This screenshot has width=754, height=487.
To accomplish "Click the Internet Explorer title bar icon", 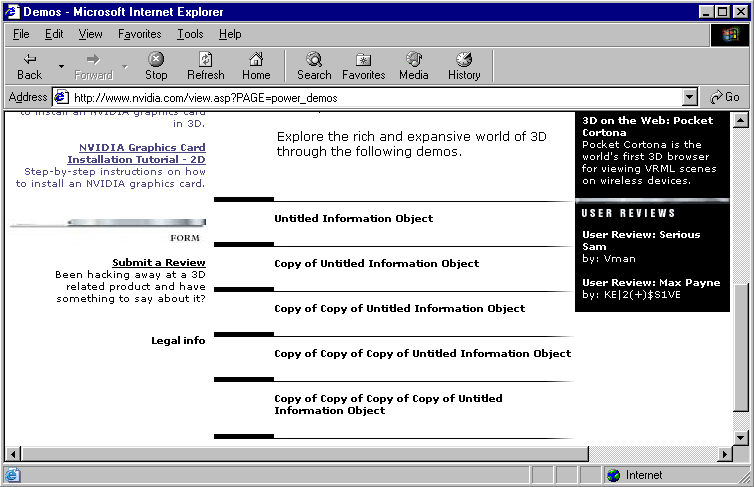I will click(x=12, y=12).
